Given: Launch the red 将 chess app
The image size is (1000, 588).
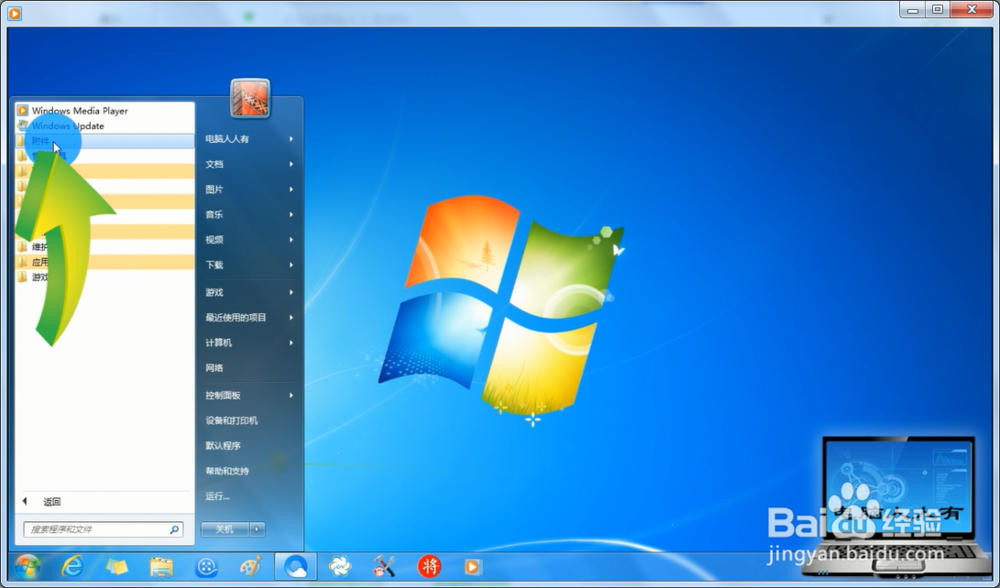Looking at the screenshot, I should click(429, 566).
